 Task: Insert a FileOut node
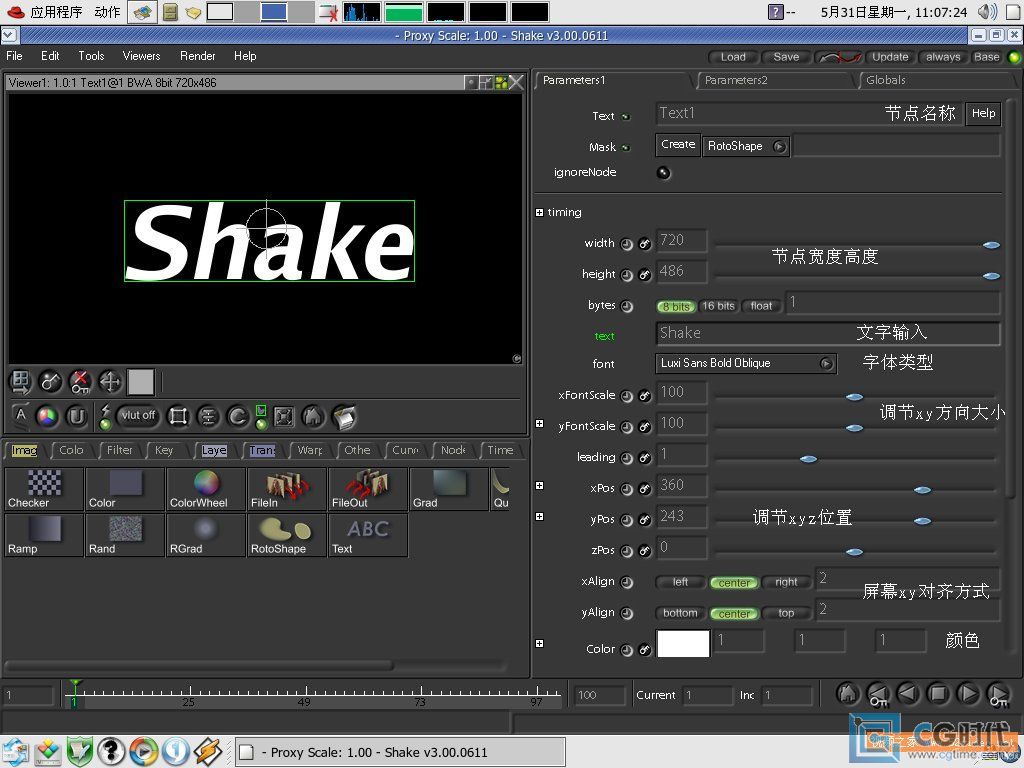point(368,488)
